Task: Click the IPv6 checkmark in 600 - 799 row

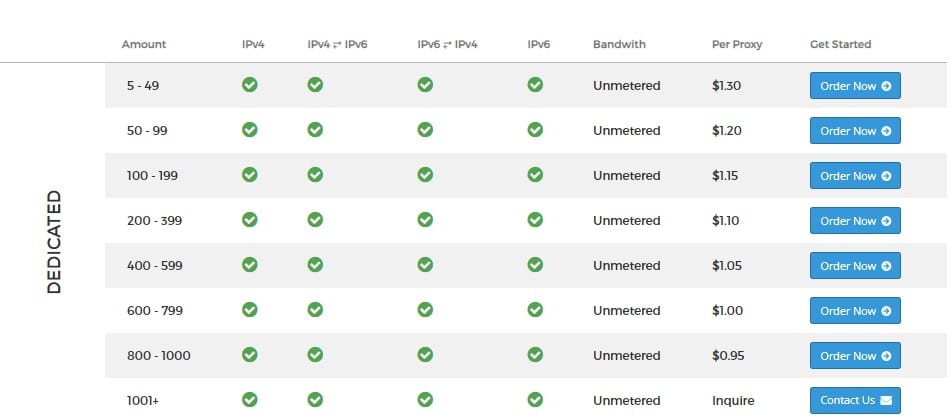Action: tap(535, 310)
